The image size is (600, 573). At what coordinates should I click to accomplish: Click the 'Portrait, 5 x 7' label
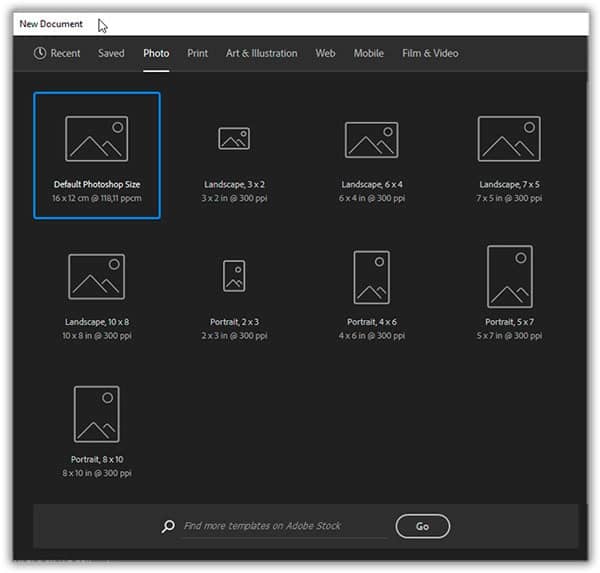[509, 322]
